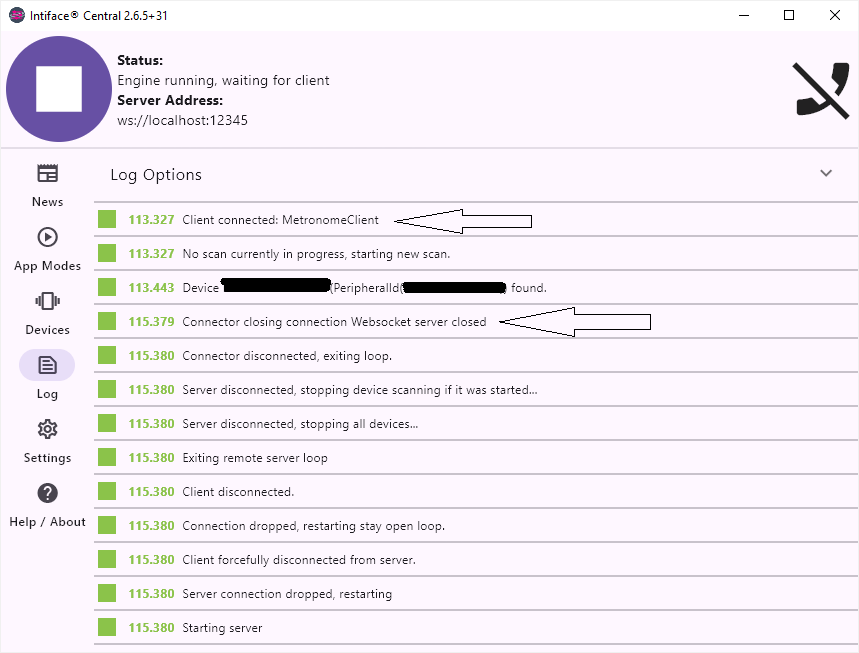This screenshot has height=653, width=859.
Task: Select 'Client connected: MetronomeClient' log entry
Action: pos(476,220)
